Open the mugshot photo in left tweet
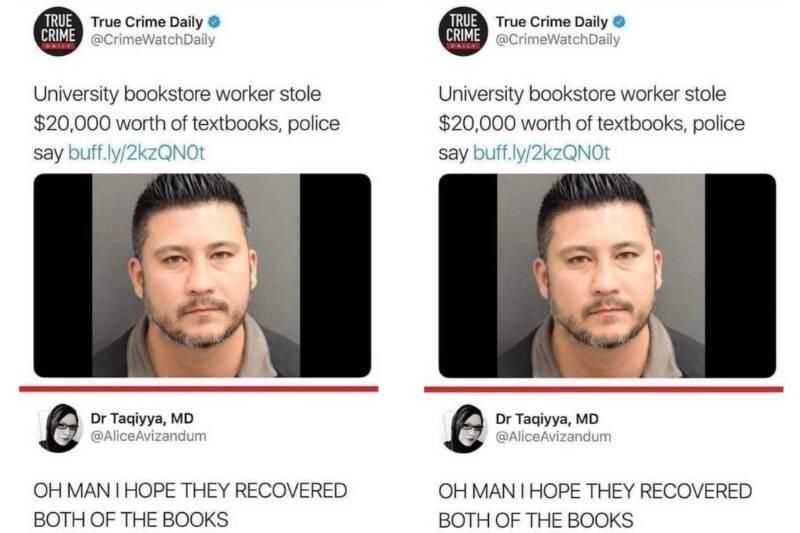This screenshot has width=800, height=533. click(202, 275)
